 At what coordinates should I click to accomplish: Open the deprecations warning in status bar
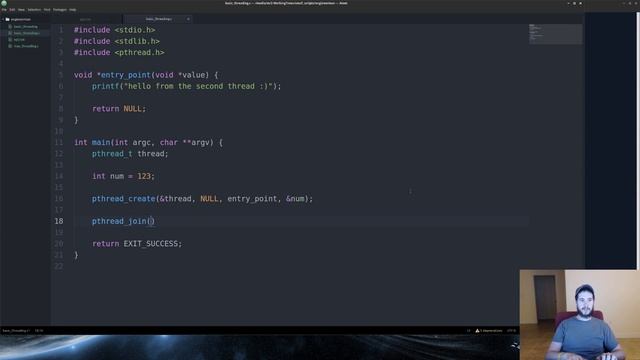489,331
